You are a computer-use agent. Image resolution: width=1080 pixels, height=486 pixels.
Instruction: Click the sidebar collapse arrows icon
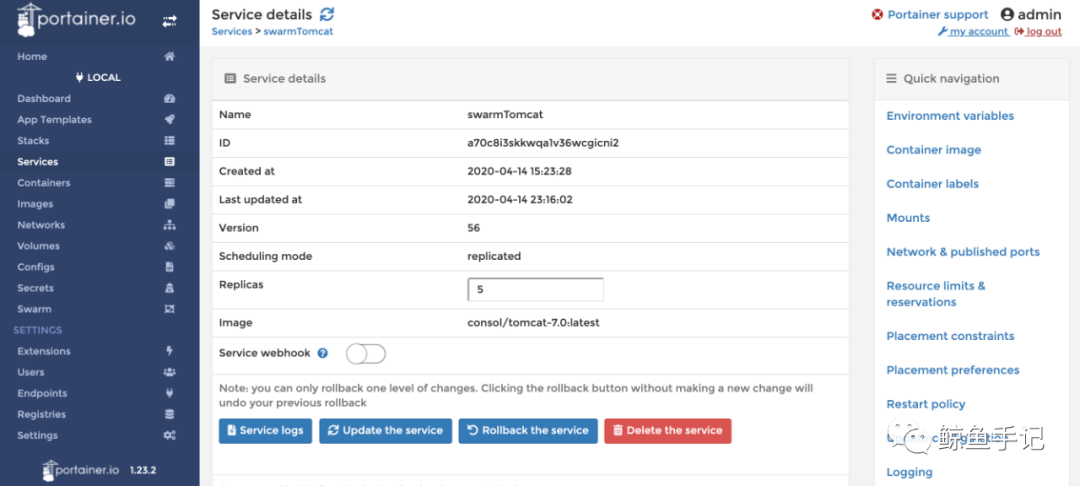point(169,20)
